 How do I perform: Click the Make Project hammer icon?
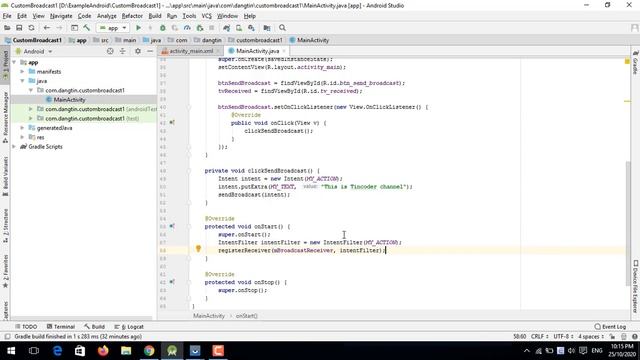pyautogui.click(x=87, y=28)
